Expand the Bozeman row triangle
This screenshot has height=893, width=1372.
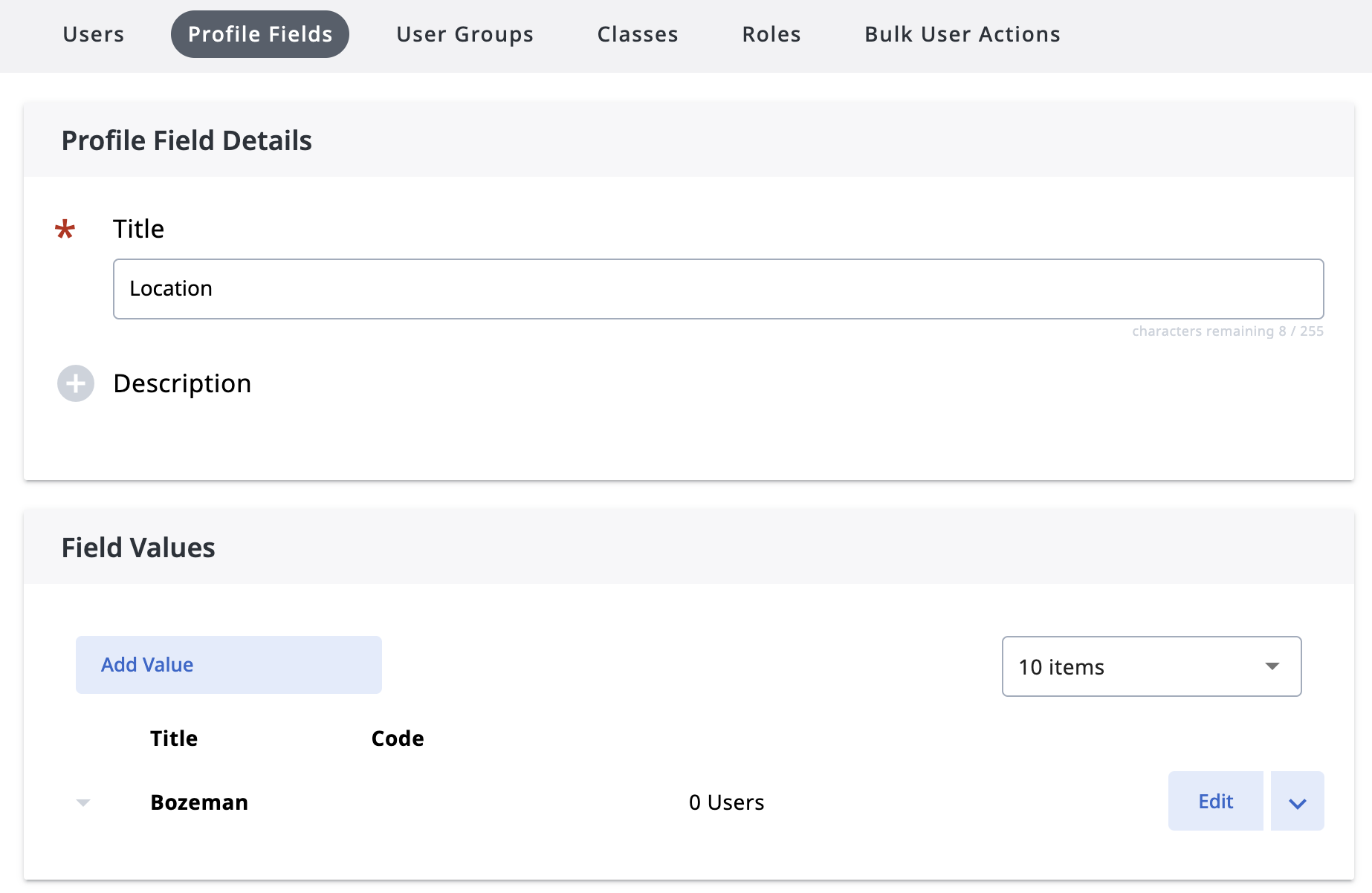tap(83, 802)
